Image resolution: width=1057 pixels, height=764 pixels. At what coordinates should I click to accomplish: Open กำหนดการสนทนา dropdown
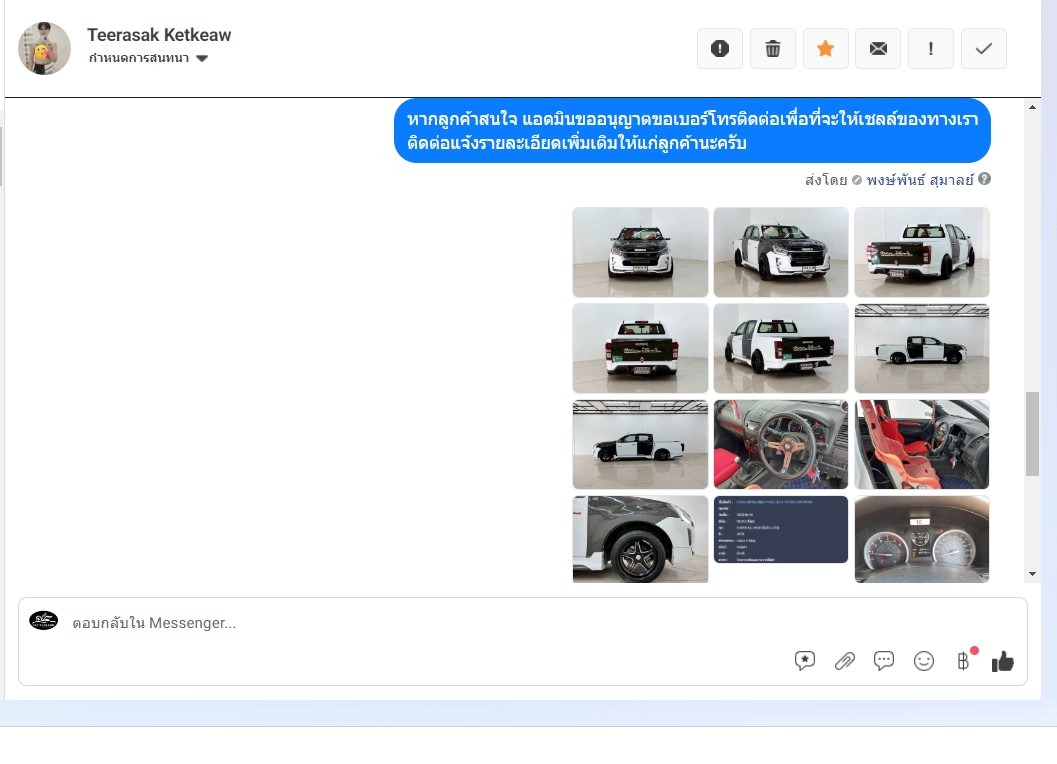pos(148,58)
